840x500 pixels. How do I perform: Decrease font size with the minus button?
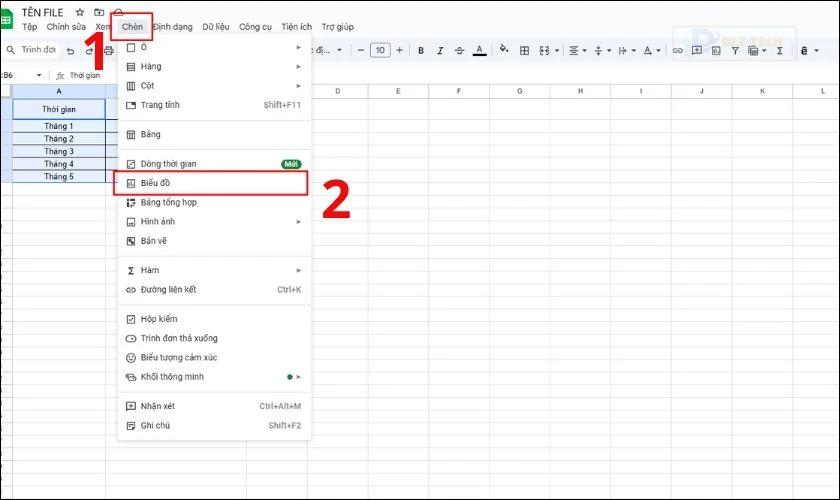361,50
